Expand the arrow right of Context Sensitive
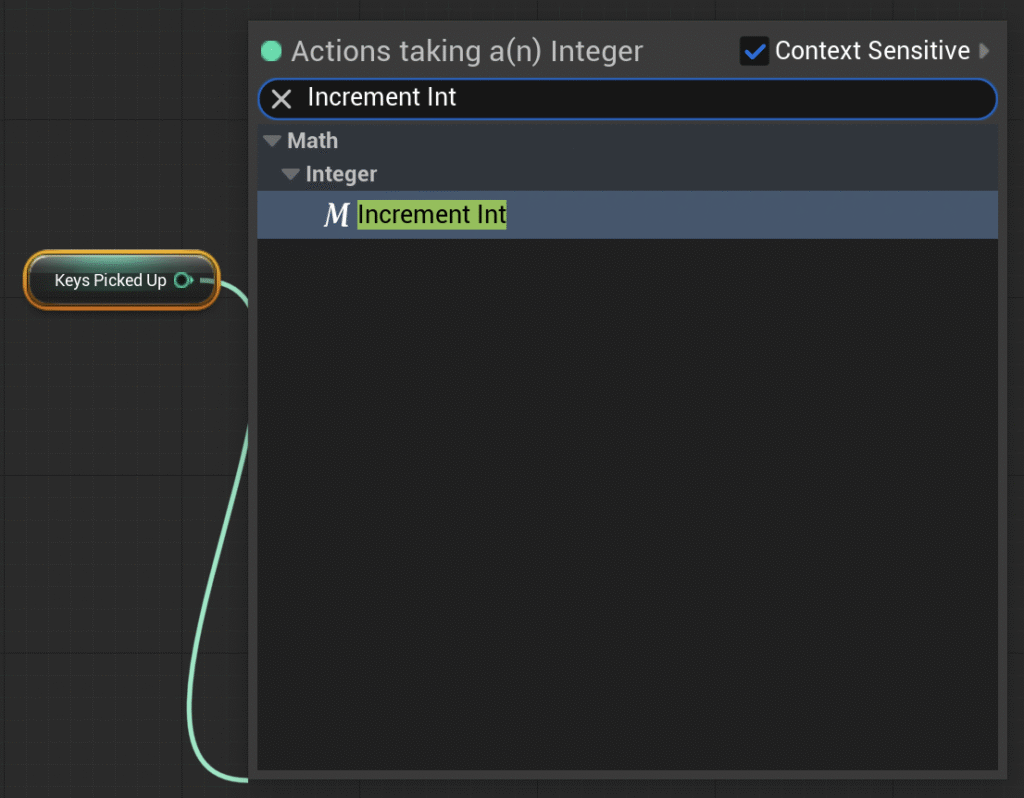This screenshot has height=798, width=1024. pyautogui.click(x=985, y=51)
